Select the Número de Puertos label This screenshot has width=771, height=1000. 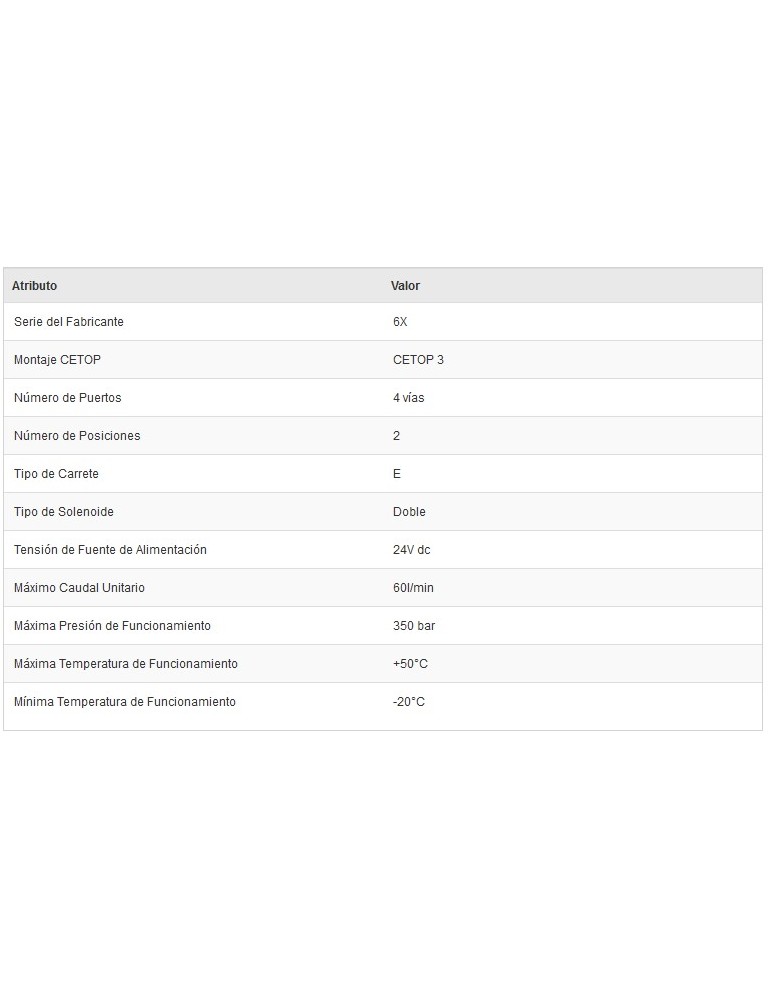point(68,398)
